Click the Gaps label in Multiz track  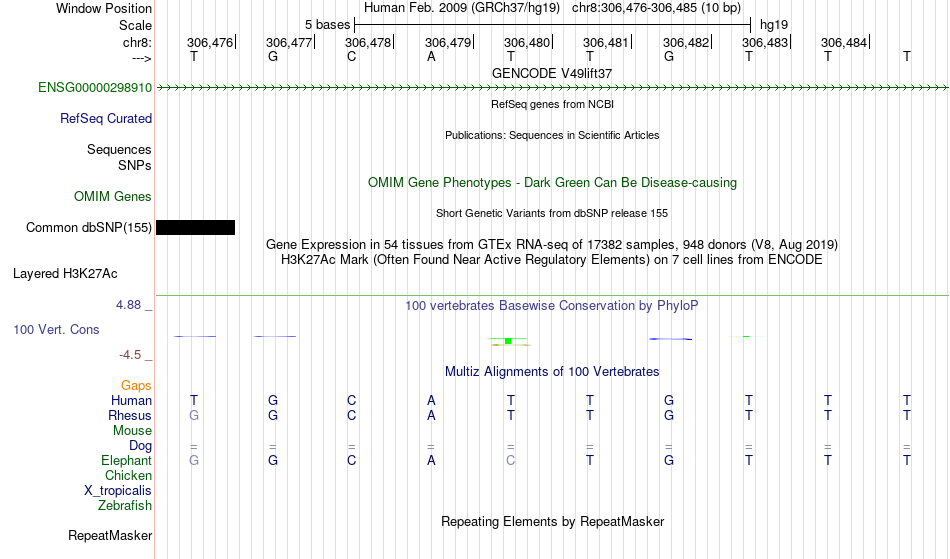point(136,386)
